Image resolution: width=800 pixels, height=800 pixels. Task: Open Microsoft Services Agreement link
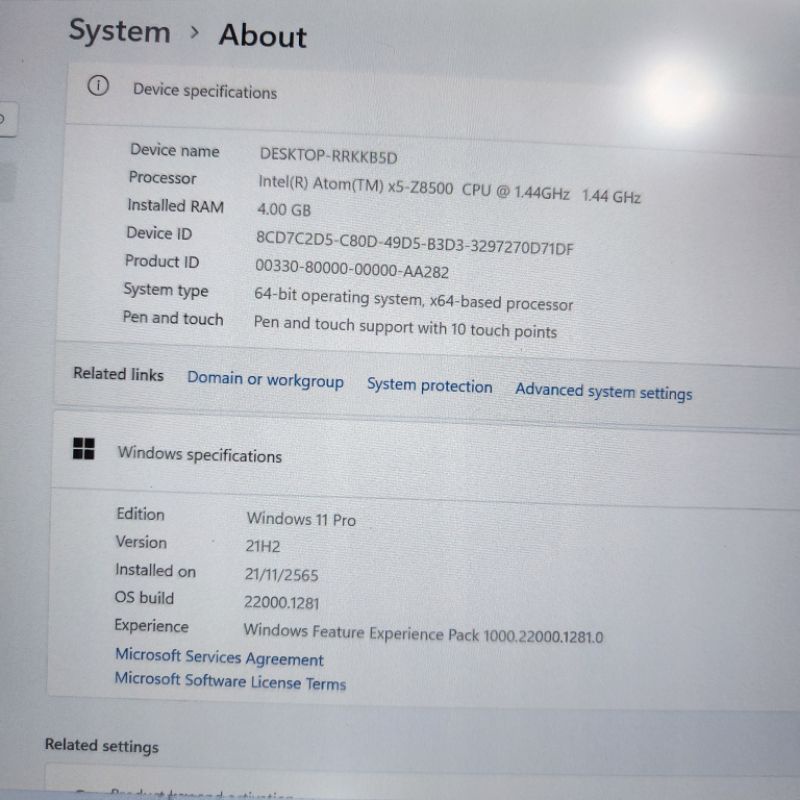219,657
